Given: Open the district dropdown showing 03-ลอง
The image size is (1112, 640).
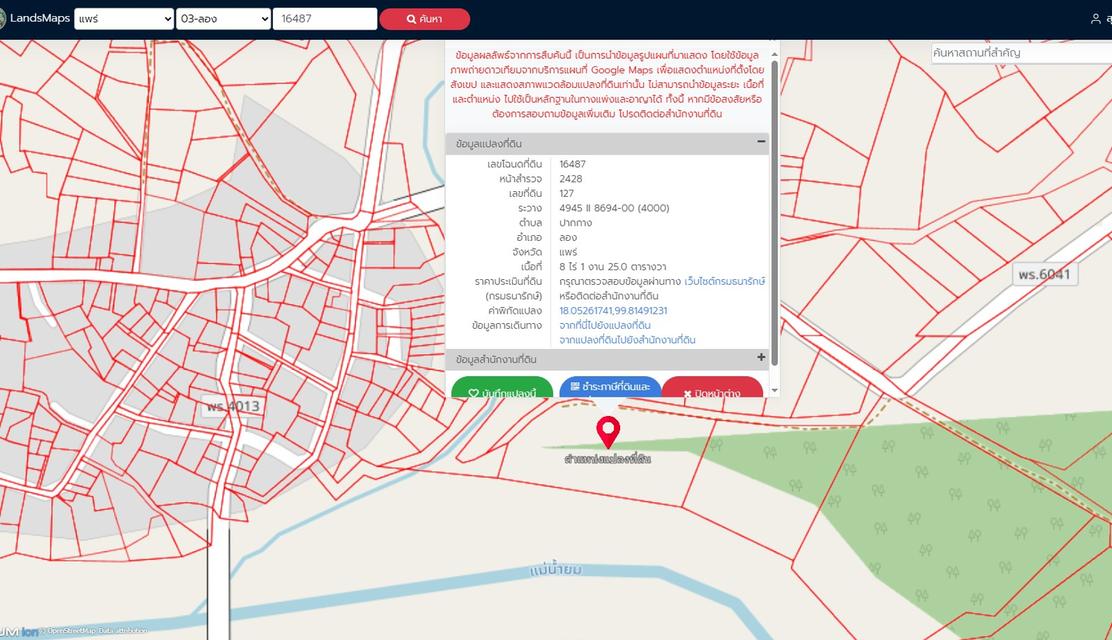Looking at the screenshot, I should pos(223,19).
